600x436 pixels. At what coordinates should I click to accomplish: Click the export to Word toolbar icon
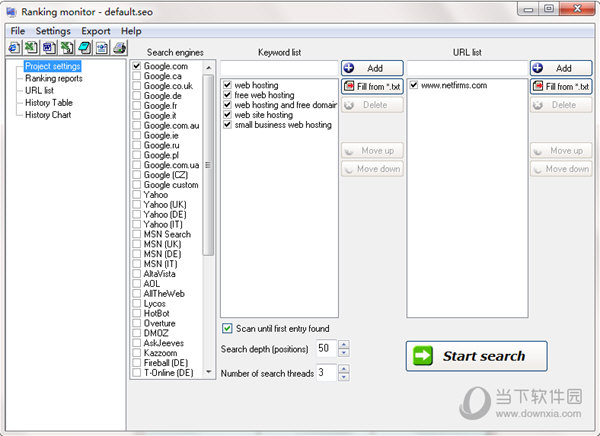49,48
